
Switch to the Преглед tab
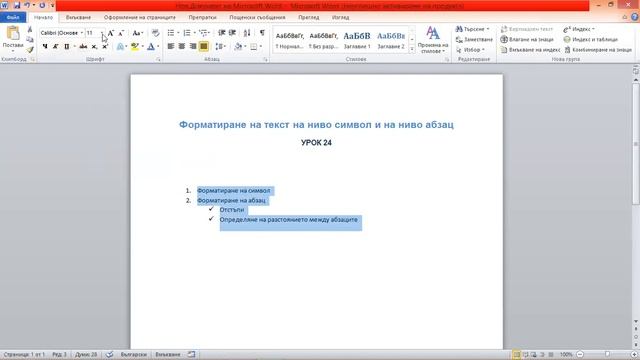click(x=309, y=18)
